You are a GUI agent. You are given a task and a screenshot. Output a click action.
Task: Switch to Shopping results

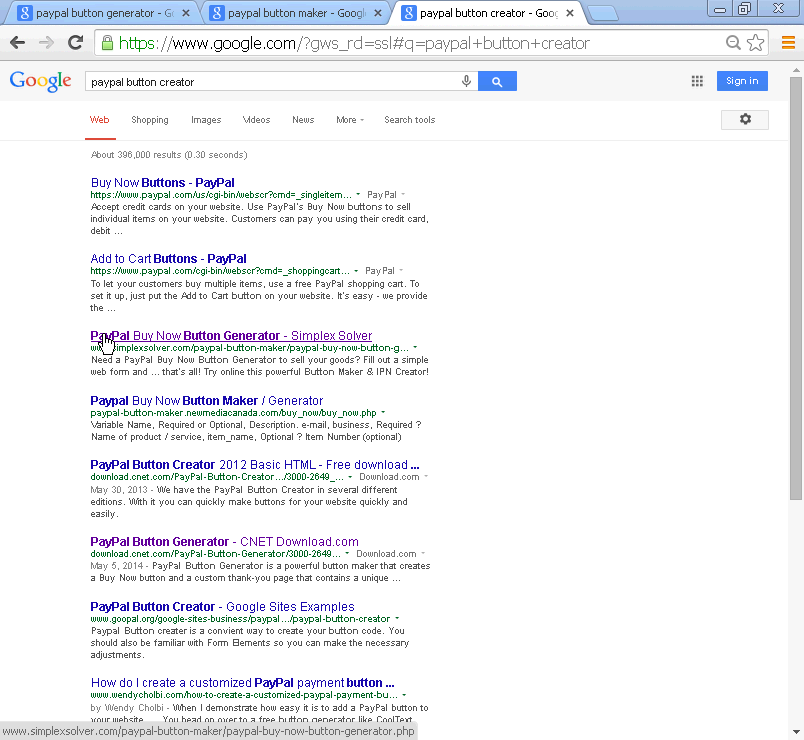pyautogui.click(x=150, y=119)
